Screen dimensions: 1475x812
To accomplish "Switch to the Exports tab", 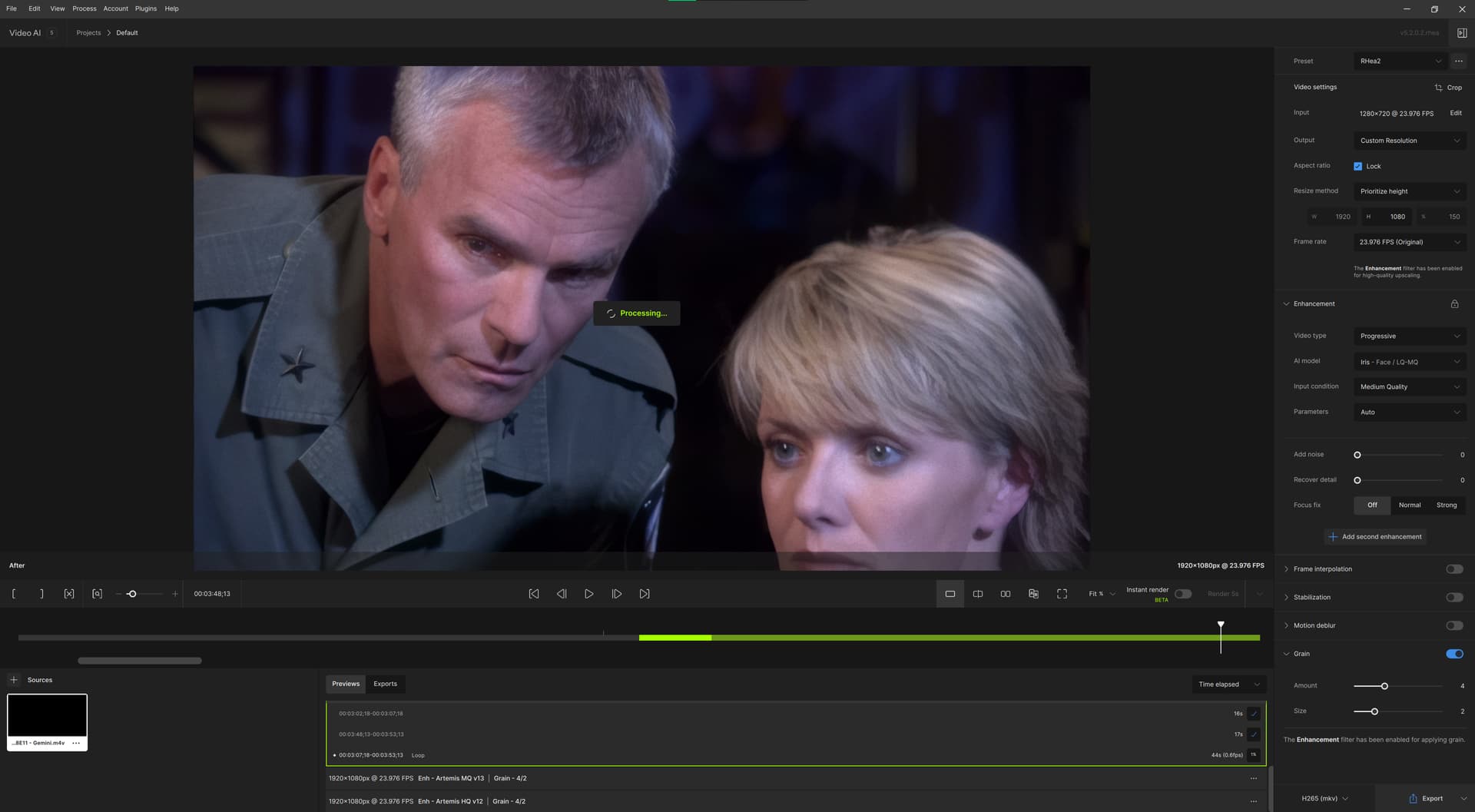I will click(x=385, y=684).
